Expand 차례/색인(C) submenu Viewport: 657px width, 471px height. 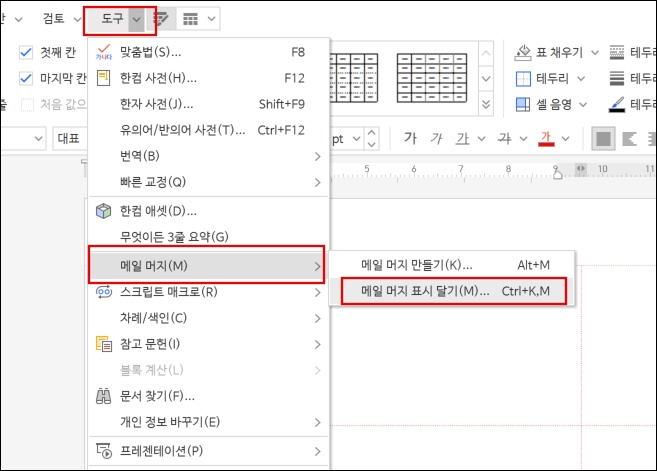click(209, 318)
